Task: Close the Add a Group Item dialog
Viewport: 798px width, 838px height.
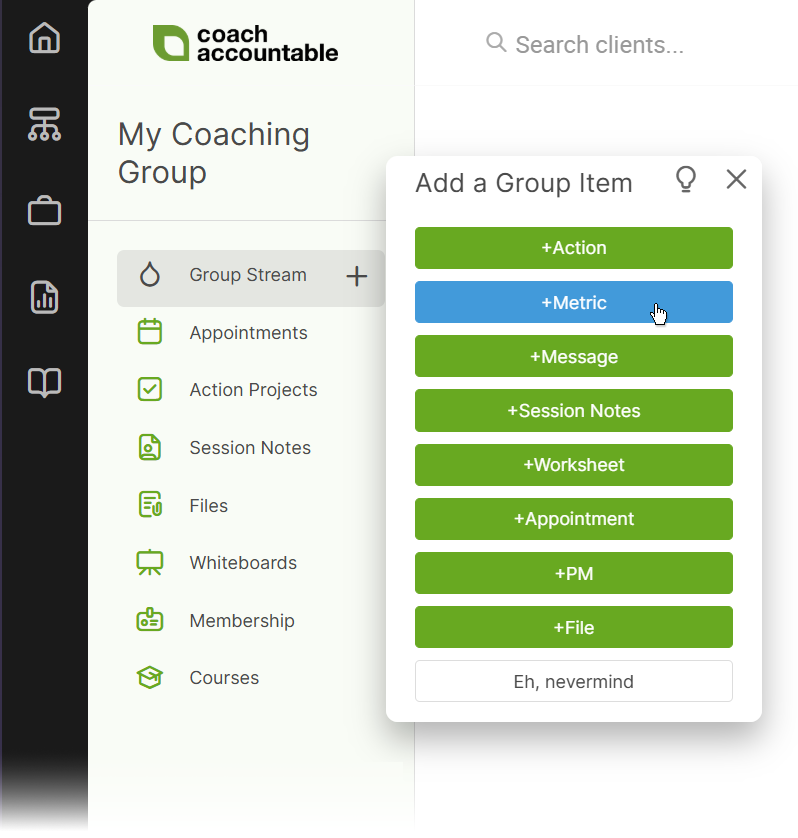Action: pos(736,179)
